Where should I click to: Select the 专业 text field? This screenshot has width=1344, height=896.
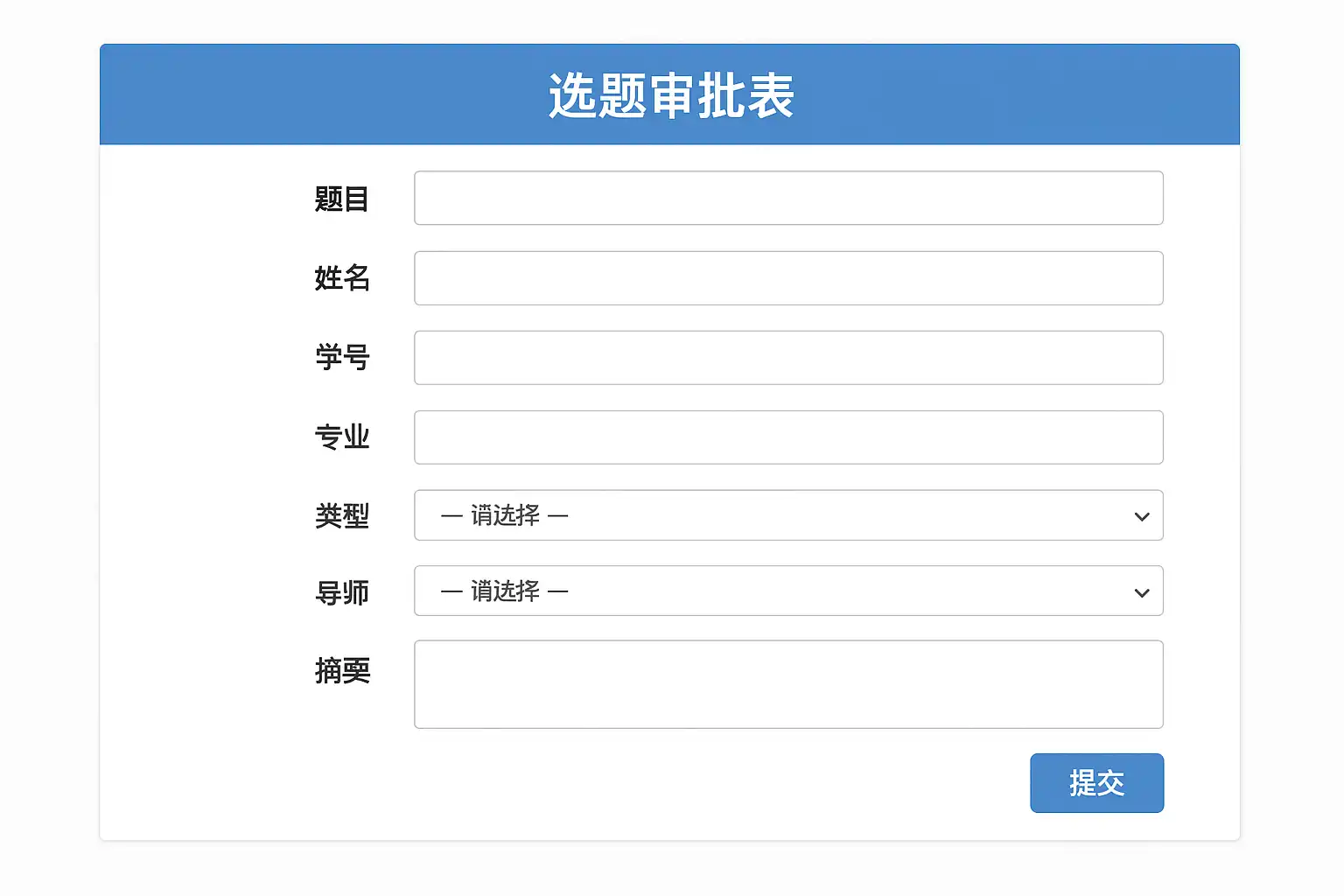(x=787, y=437)
